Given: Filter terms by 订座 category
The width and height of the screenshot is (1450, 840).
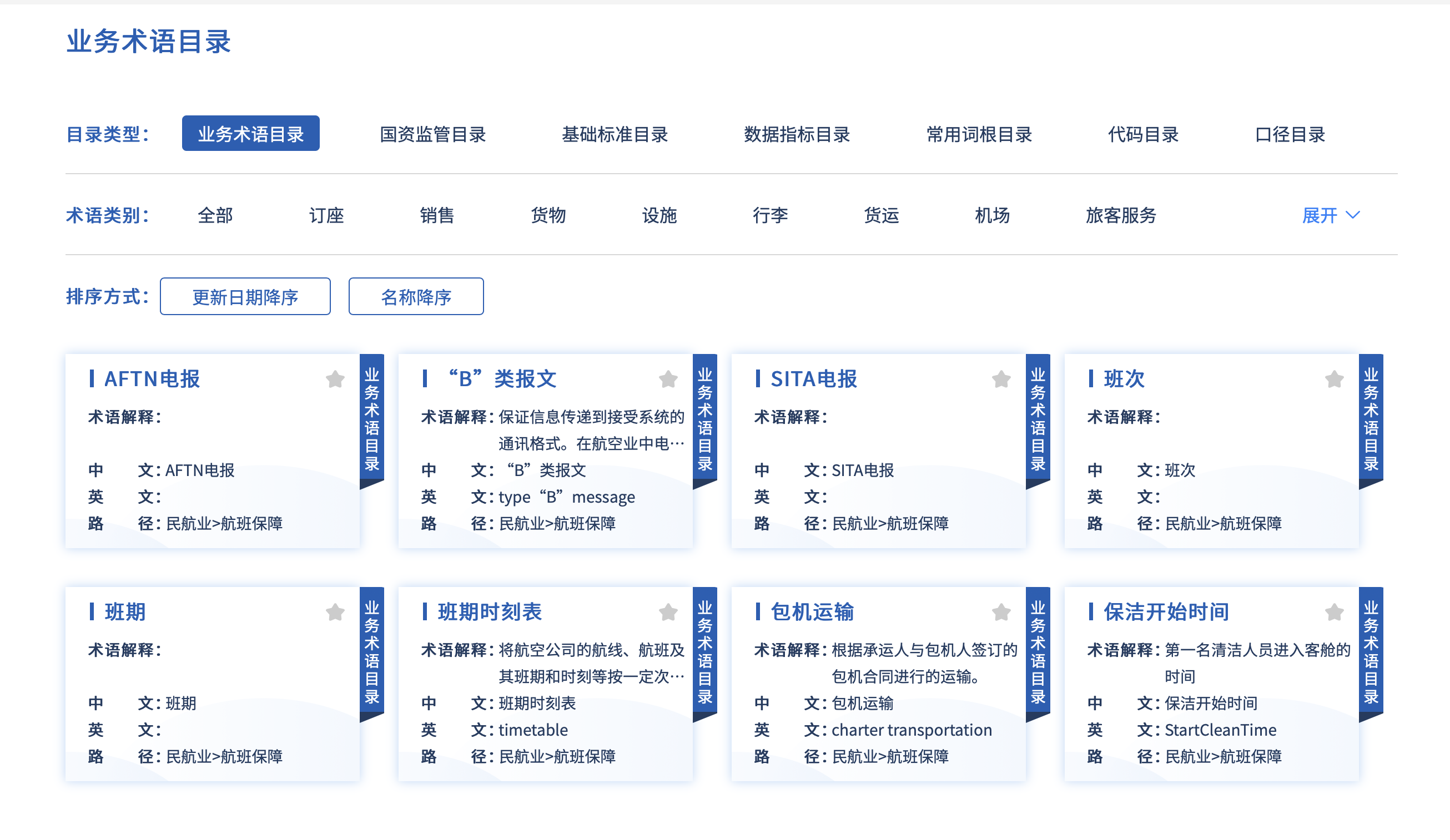Looking at the screenshot, I should click(326, 216).
